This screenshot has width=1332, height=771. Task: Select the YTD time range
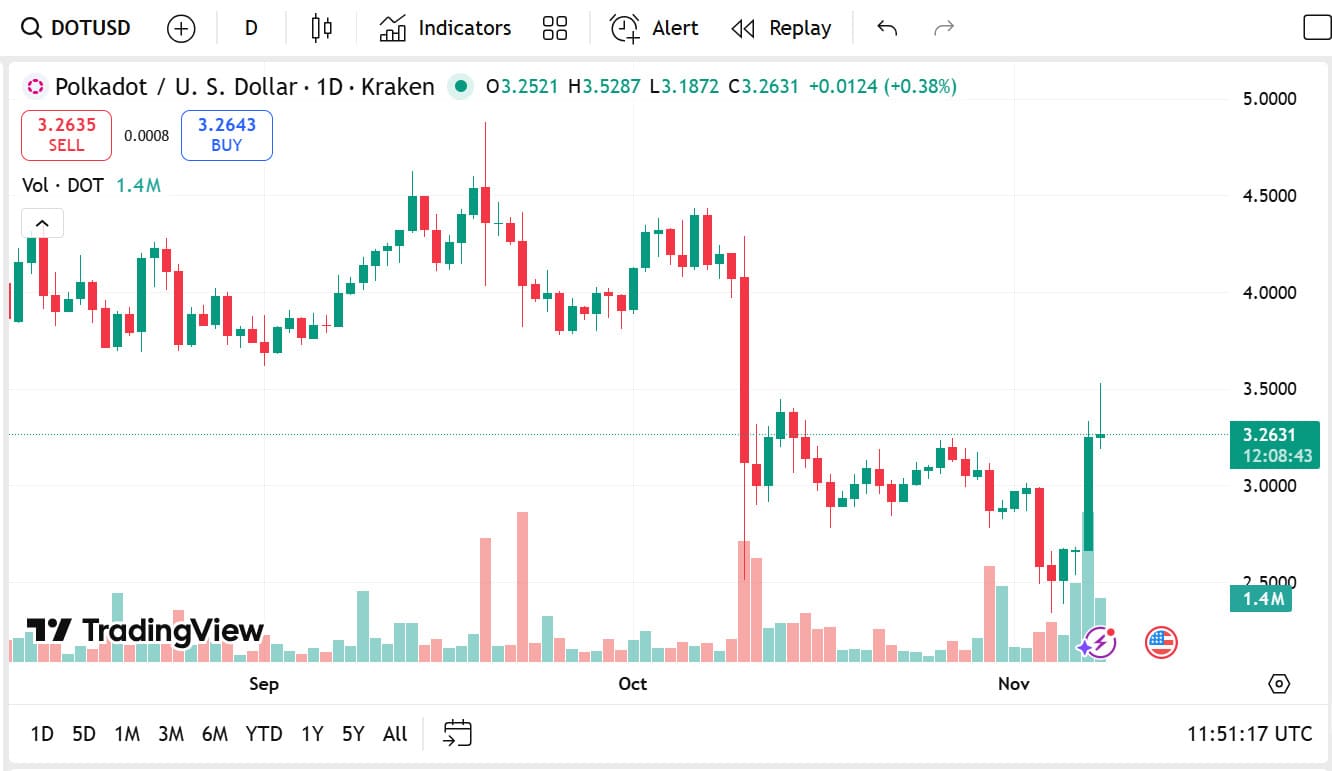tap(264, 734)
